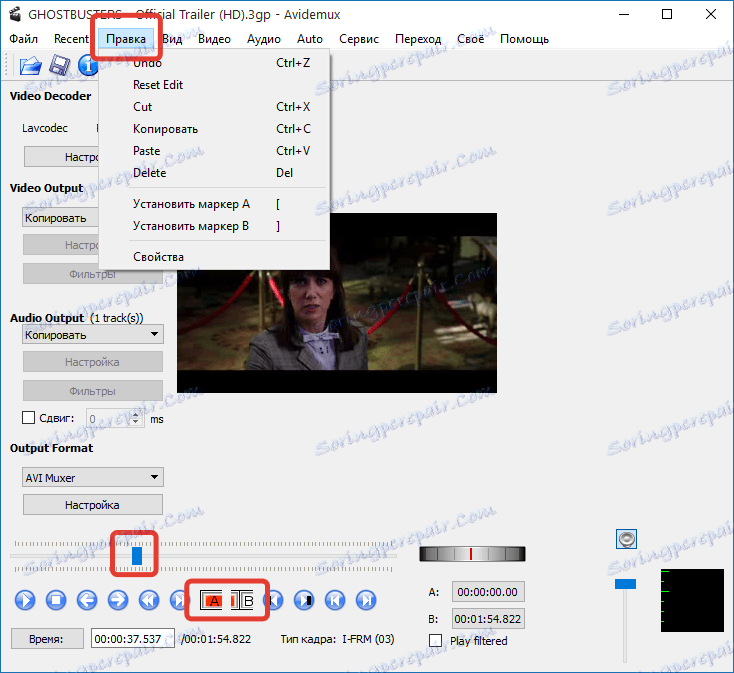The image size is (734, 673).
Task: Choose Reset Edit from menu
Action: (x=214, y=85)
